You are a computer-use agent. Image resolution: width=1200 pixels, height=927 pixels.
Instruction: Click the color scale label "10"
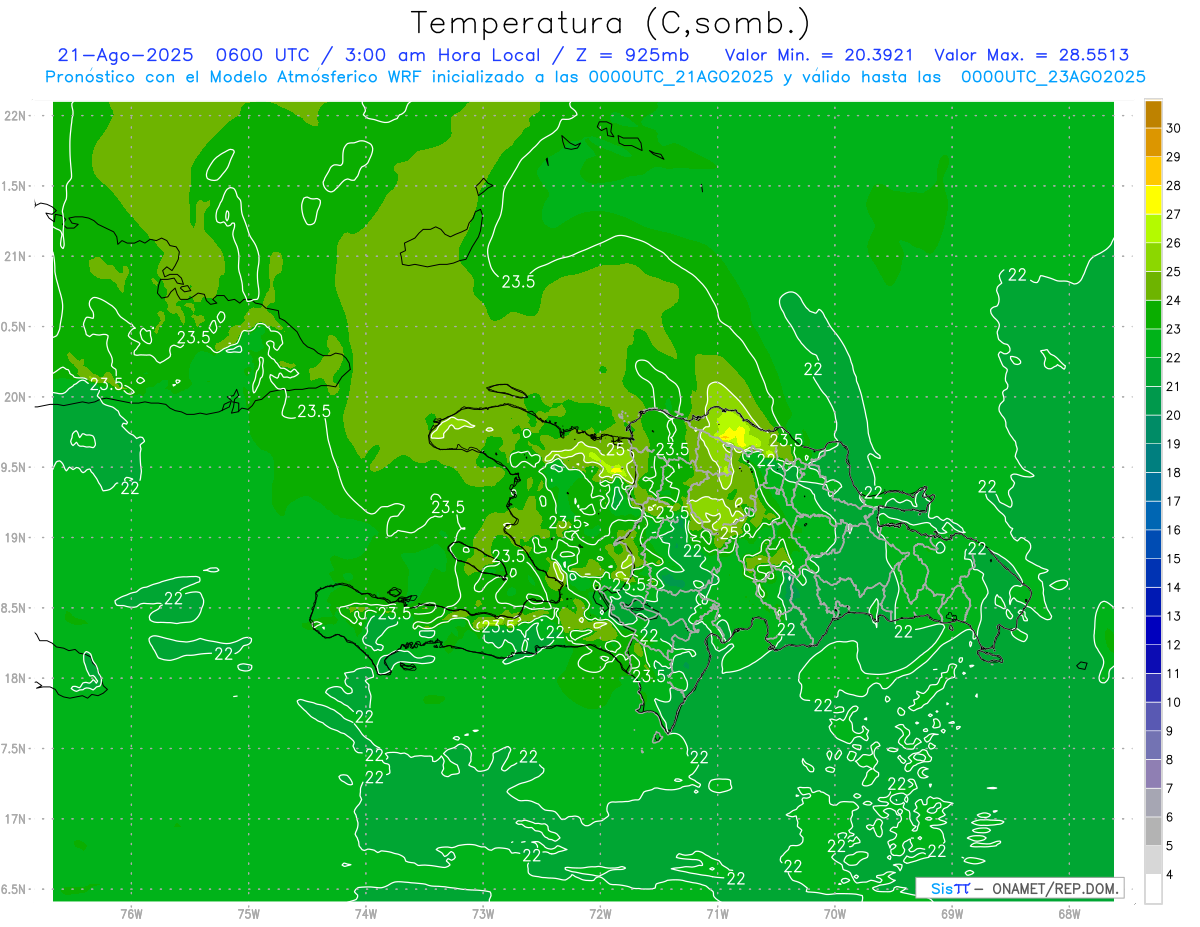tap(1174, 702)
